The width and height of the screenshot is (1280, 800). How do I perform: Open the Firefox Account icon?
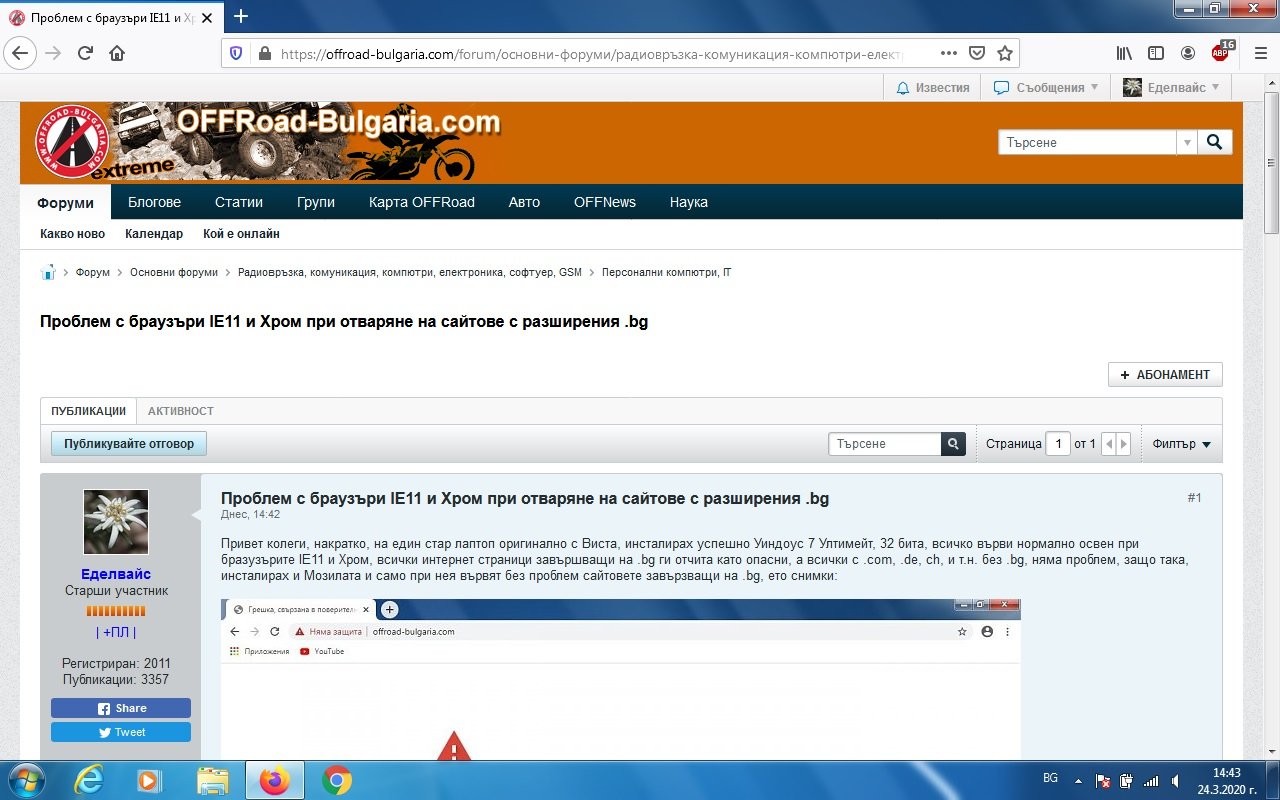pos(1188,53)
